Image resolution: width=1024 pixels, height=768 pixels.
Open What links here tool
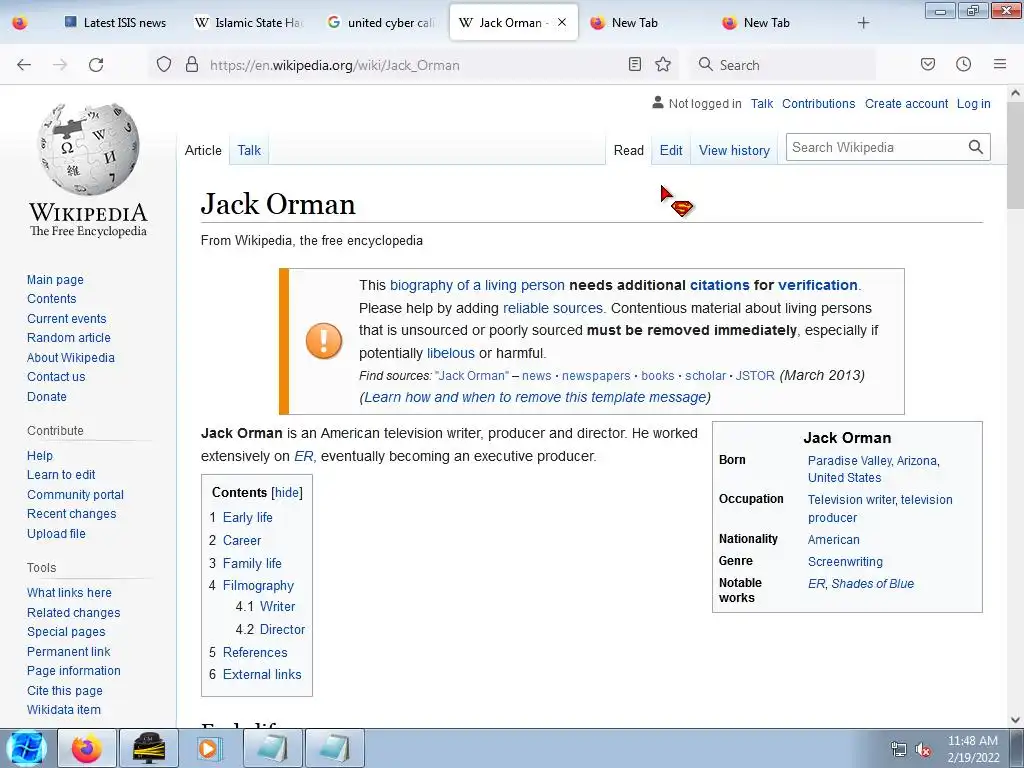pos(69,593)
